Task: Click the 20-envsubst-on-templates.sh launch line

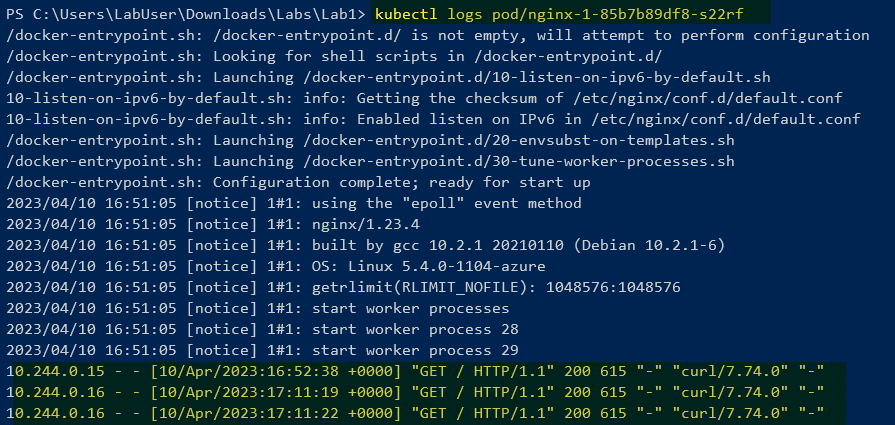Action: click(370, 141)
